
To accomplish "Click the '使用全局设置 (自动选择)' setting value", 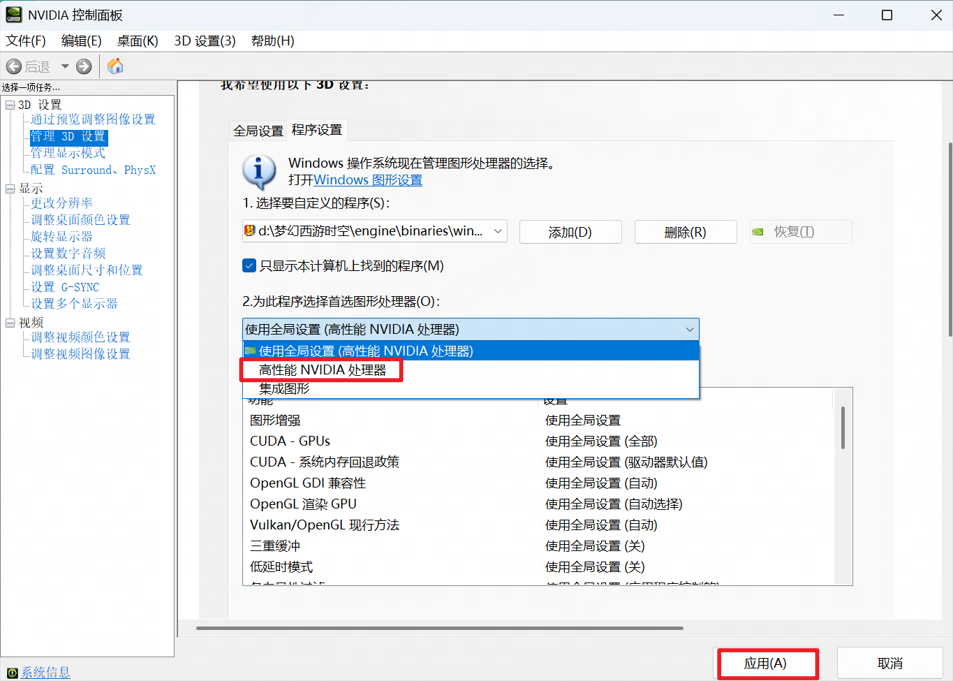I will (x=614, y=504).
